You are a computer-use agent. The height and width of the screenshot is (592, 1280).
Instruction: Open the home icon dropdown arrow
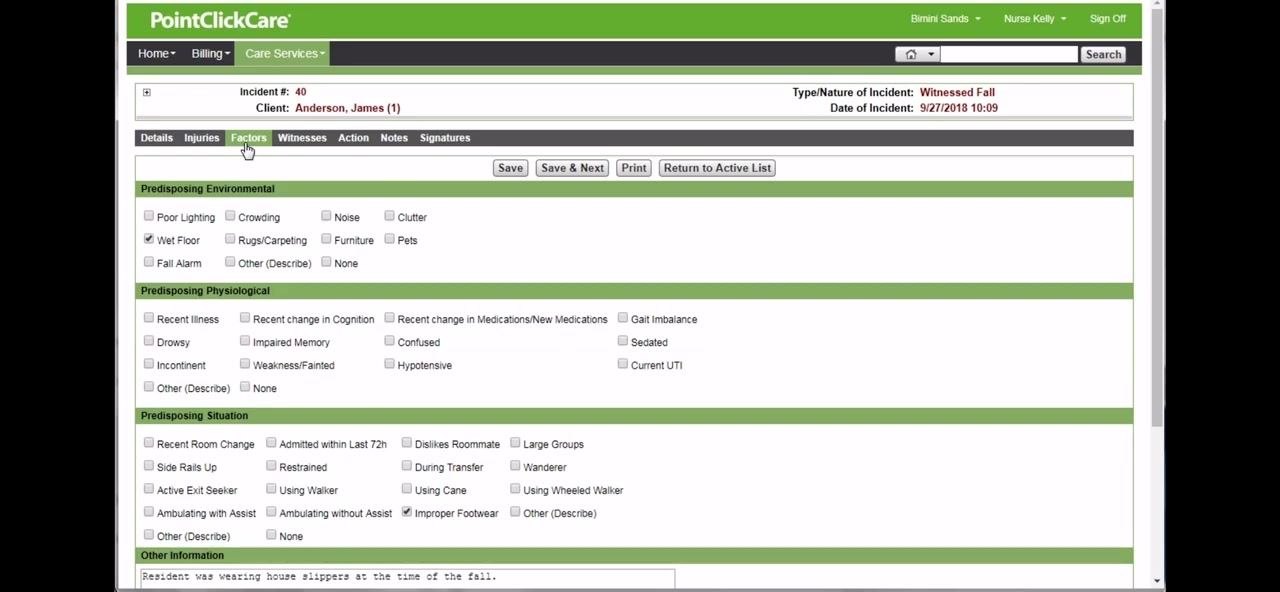[930, 55]
